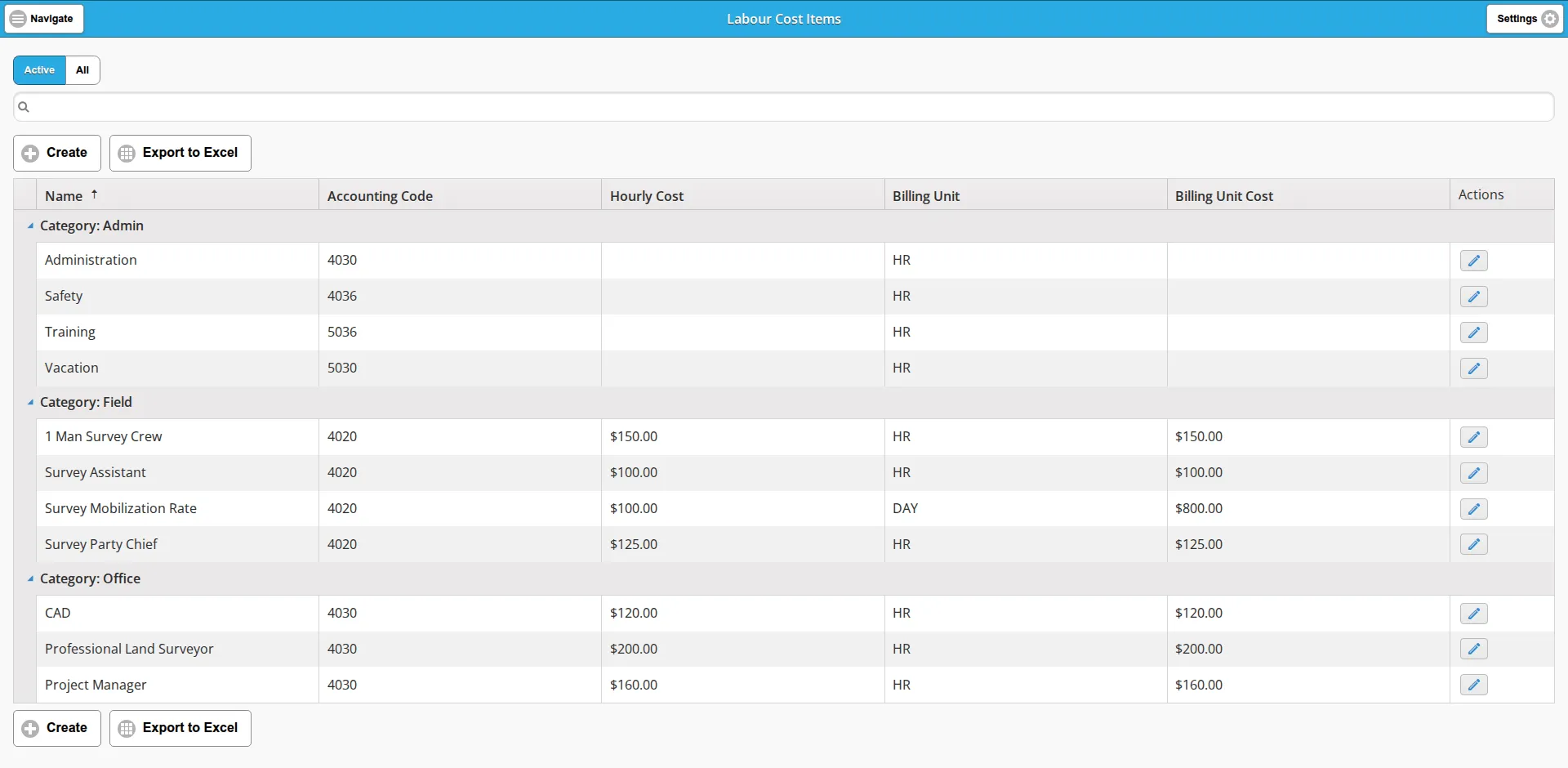The height and width of the screenshot is (768, 1568).
Task: Edit Survey Mobilization Rate entry
Action: [x=1473, y=509]
